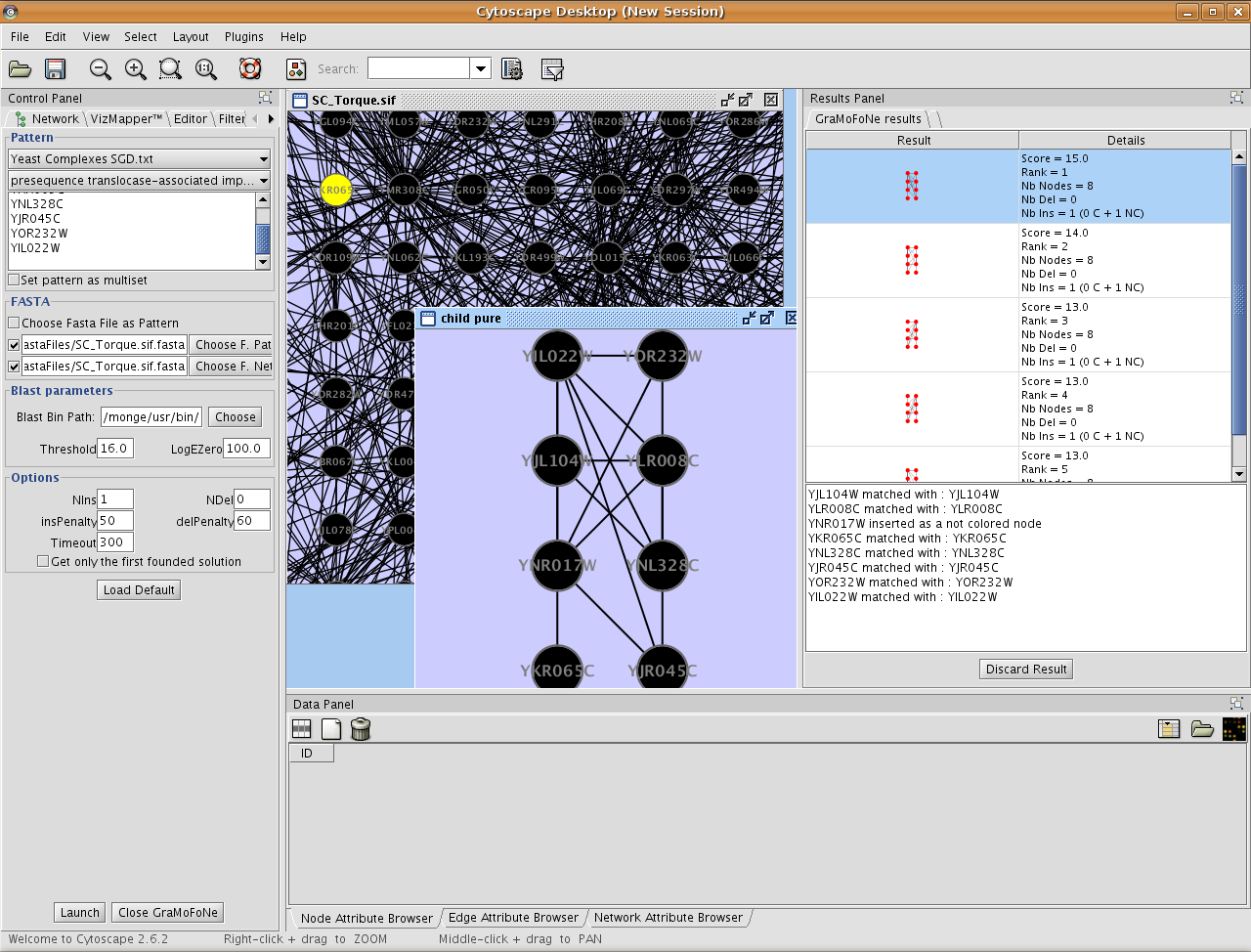Click the Results table vertical scrollbar thumb
The height and width of the screenshot is (952, 1251).
(x=1239, y=299)
